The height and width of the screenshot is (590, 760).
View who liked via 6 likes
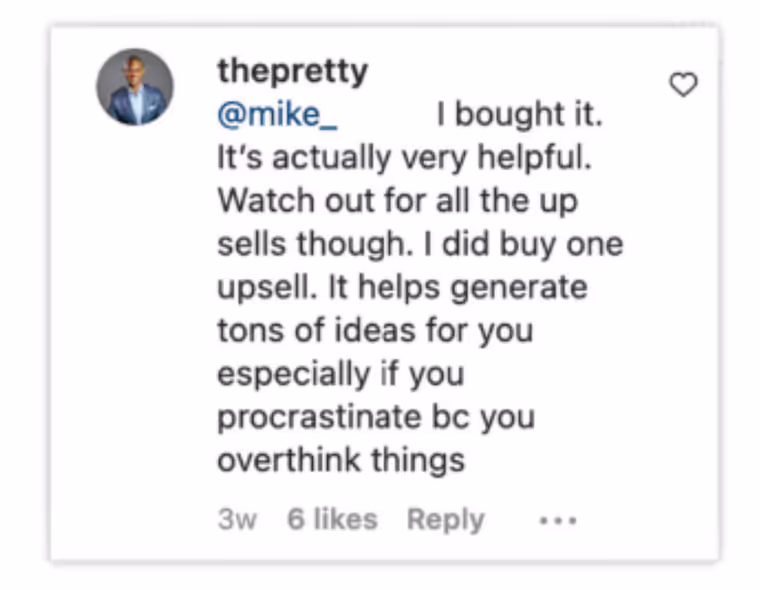(x=332, y=519)
